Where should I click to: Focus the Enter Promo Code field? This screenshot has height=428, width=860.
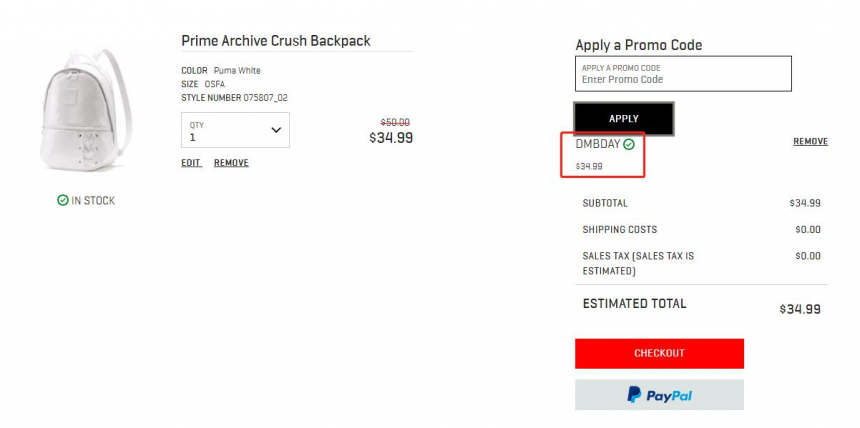click(683, 74)
